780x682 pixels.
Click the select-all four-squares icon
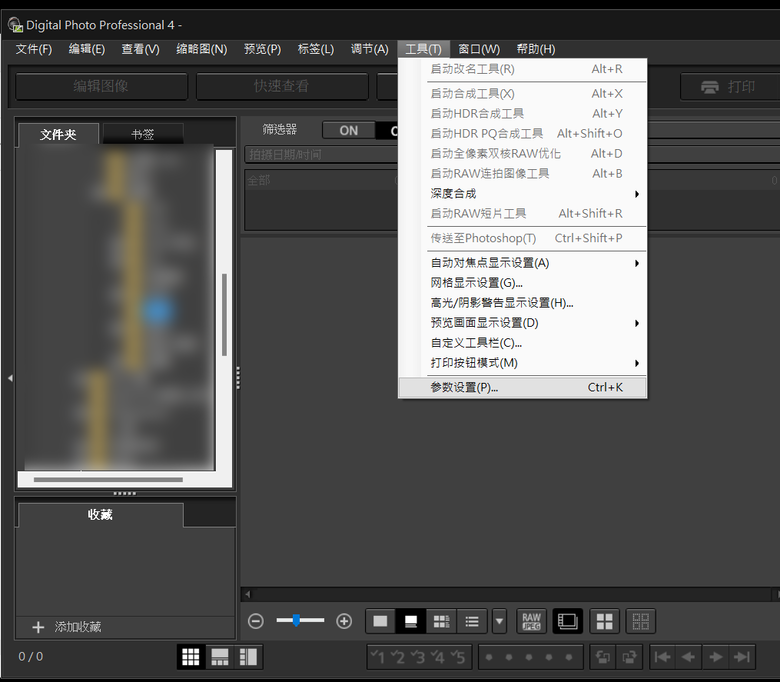pos(604,621)
